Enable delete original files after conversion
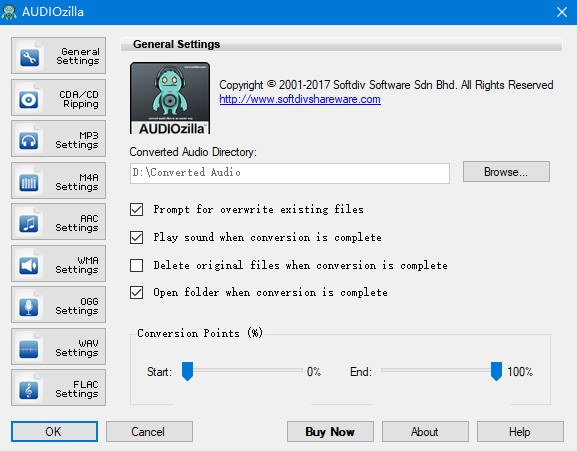 (x=137, y=265)
